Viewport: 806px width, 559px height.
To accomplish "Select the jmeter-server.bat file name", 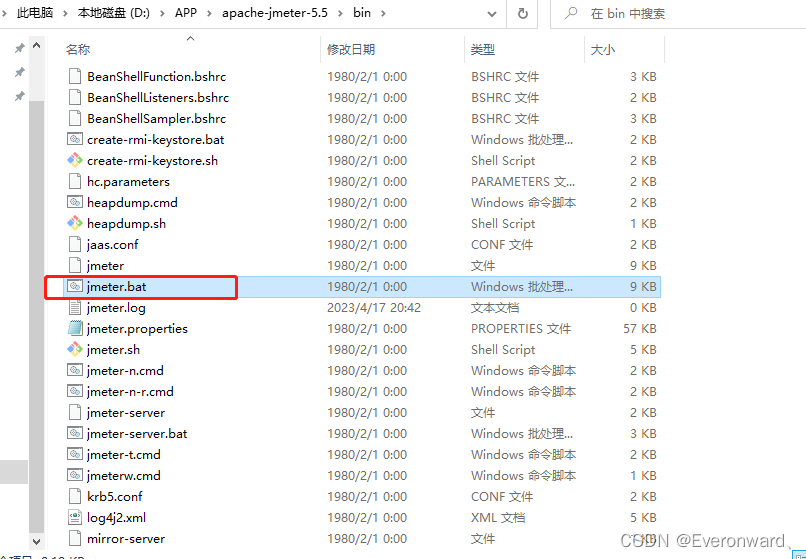I will pyautogui.click(x=137, y=434).
